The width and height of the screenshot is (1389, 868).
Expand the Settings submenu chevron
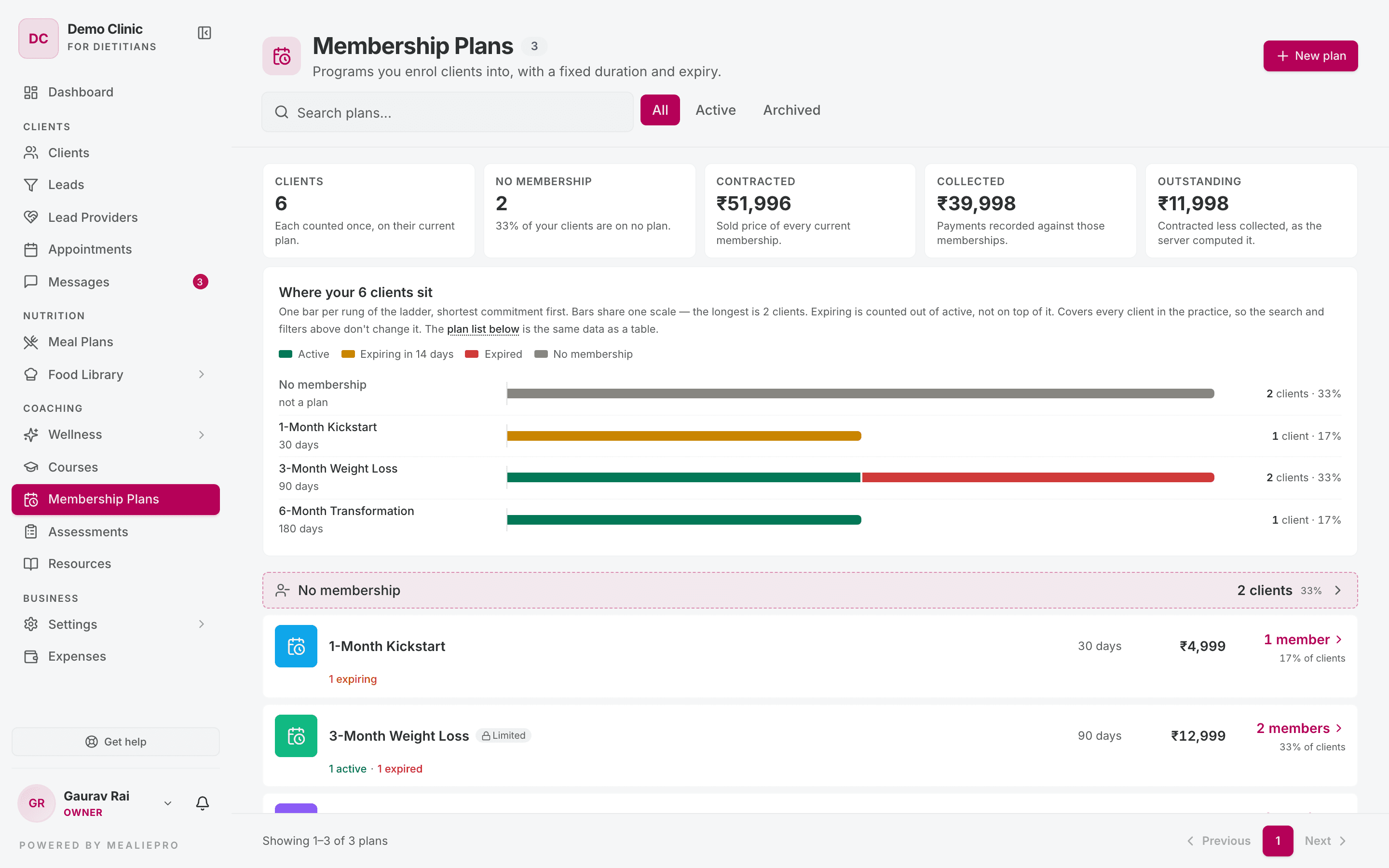[x=202, y=624]
